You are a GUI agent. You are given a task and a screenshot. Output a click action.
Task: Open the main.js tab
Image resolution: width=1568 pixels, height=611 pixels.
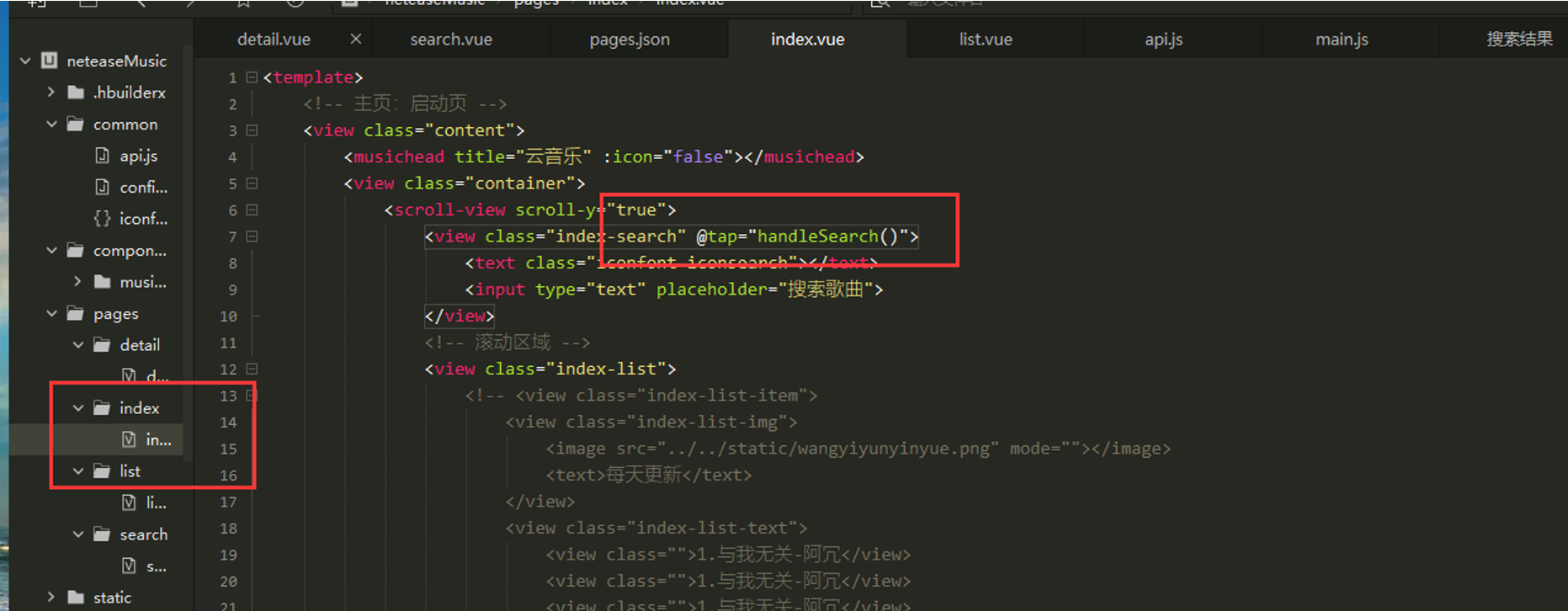point(1342,40)
